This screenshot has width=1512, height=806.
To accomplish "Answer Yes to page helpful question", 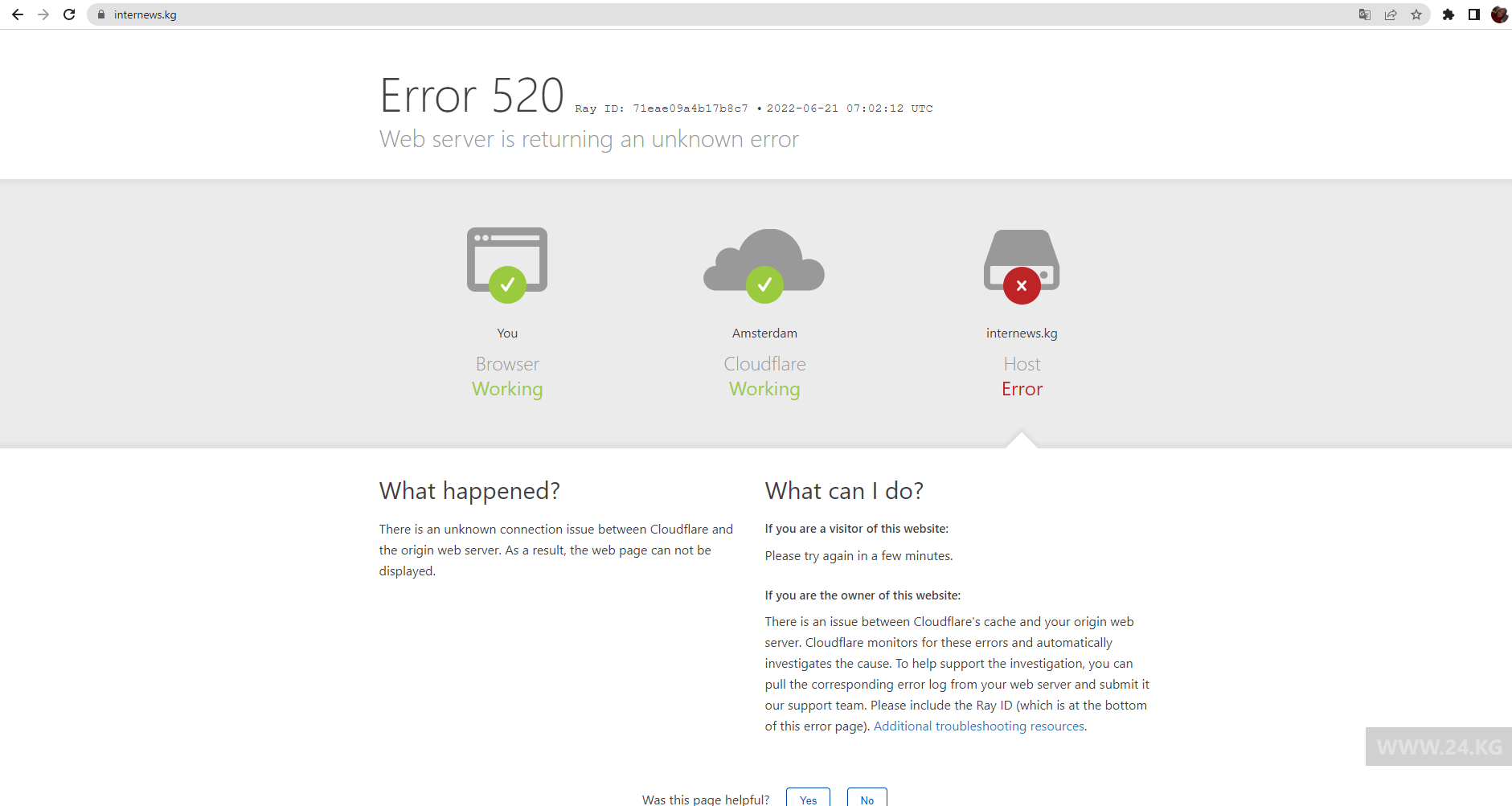I will click(x=808, y=799).
